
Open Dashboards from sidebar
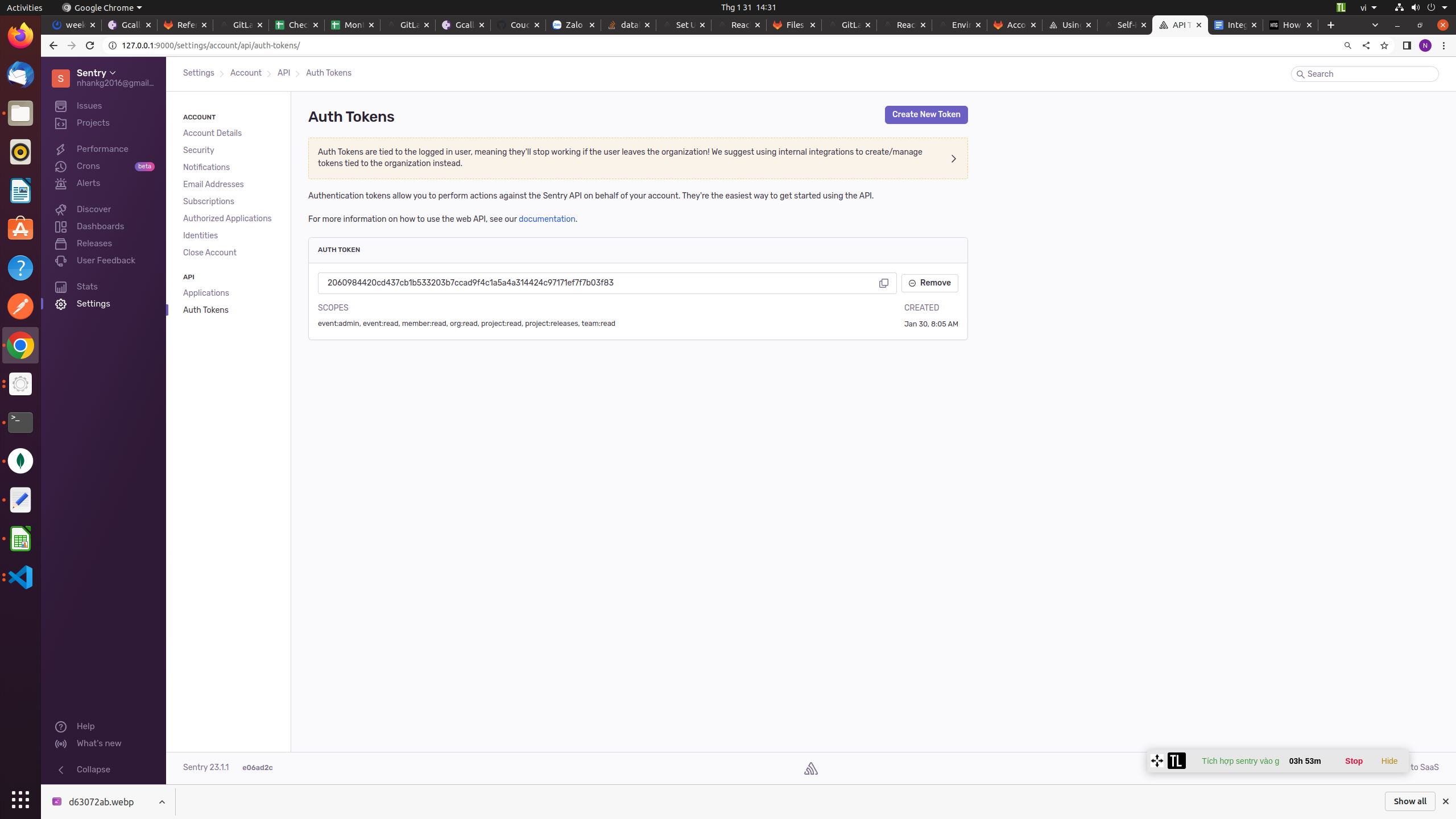point(100,226)
